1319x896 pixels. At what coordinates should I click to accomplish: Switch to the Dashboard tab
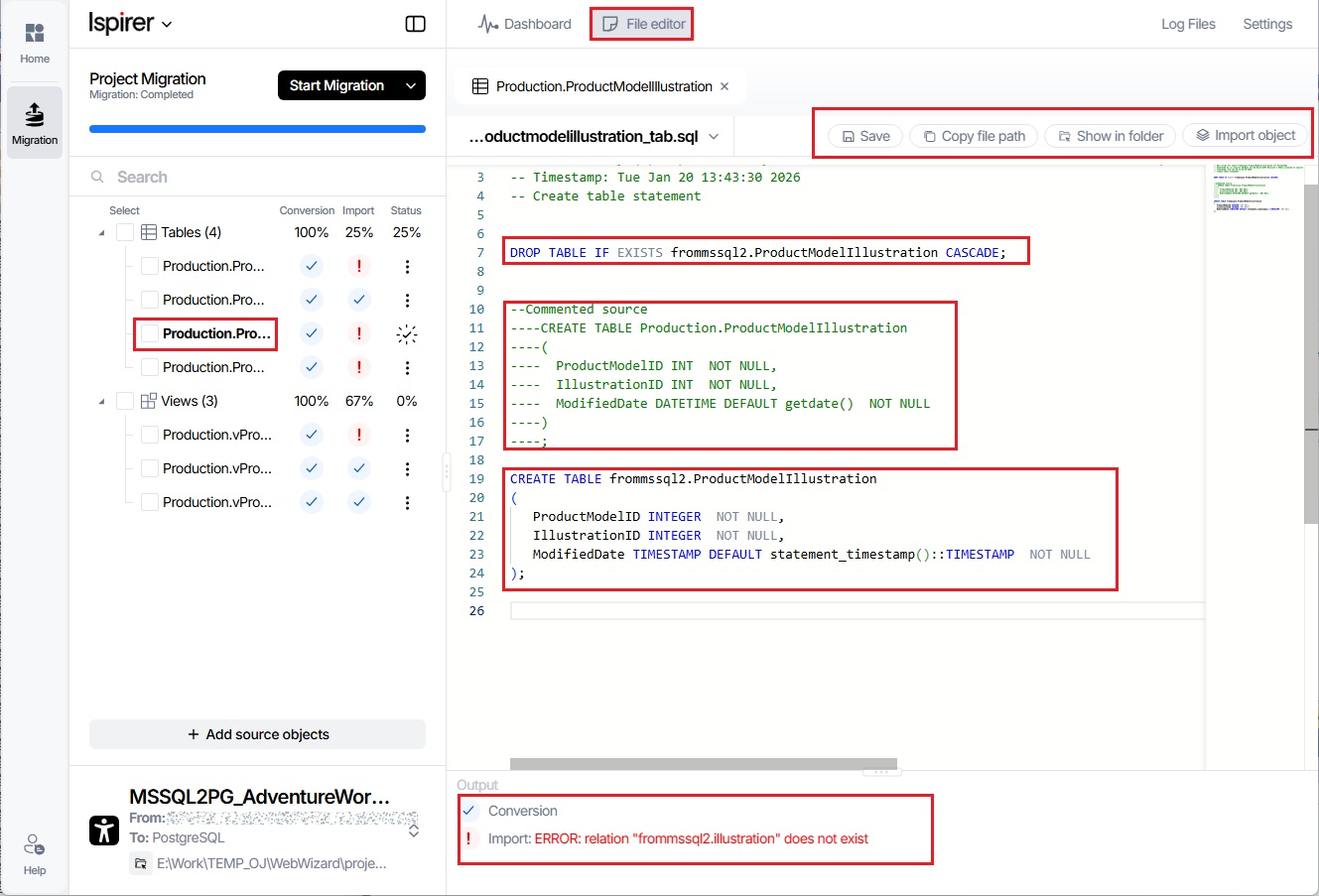[x=525, y=24]
